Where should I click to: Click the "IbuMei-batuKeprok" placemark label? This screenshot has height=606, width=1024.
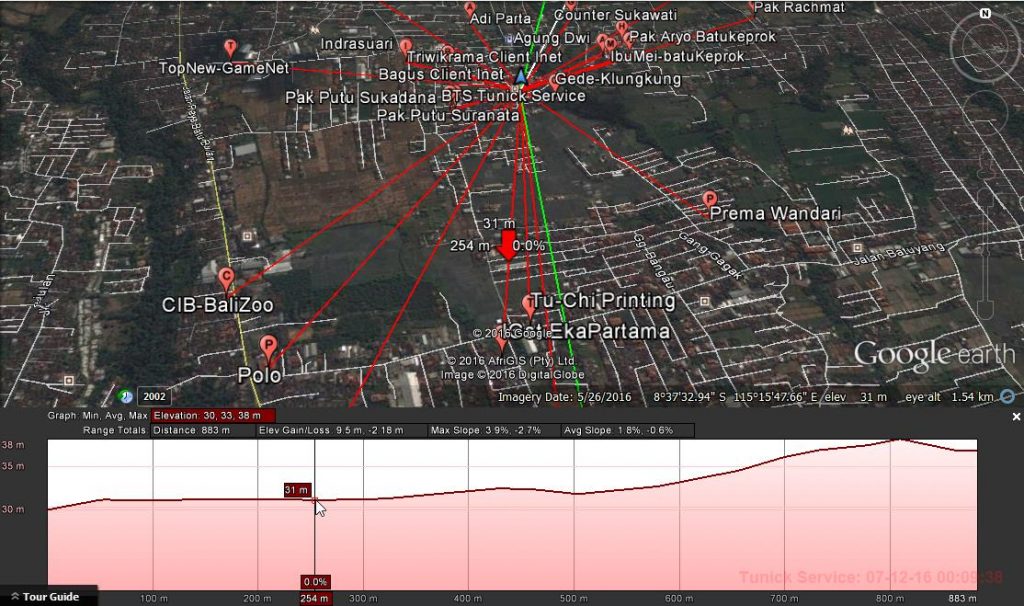click(677, 56)
